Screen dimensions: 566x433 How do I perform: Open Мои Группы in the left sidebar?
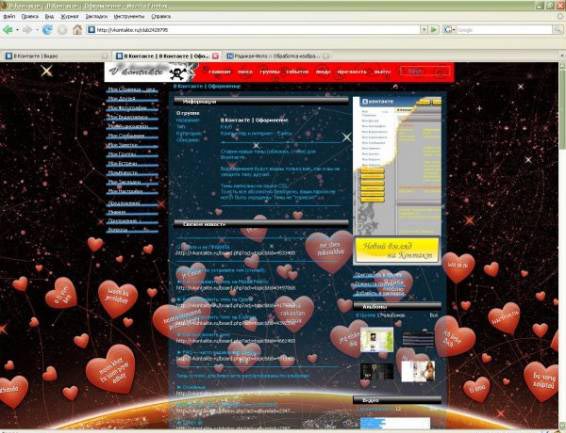[x=132, y=154]
